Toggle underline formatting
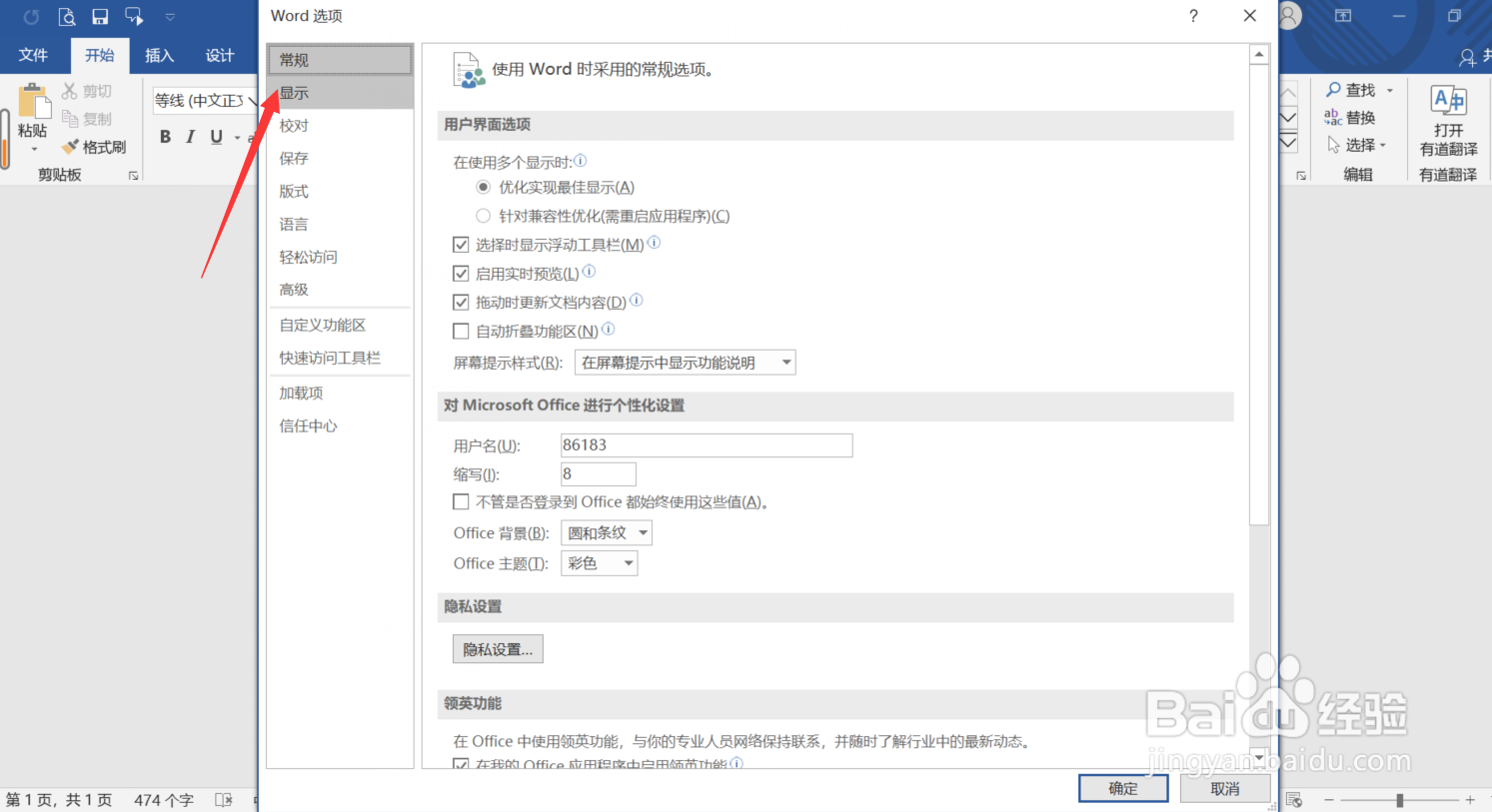 pyautogui.click(x=216, y=137)
